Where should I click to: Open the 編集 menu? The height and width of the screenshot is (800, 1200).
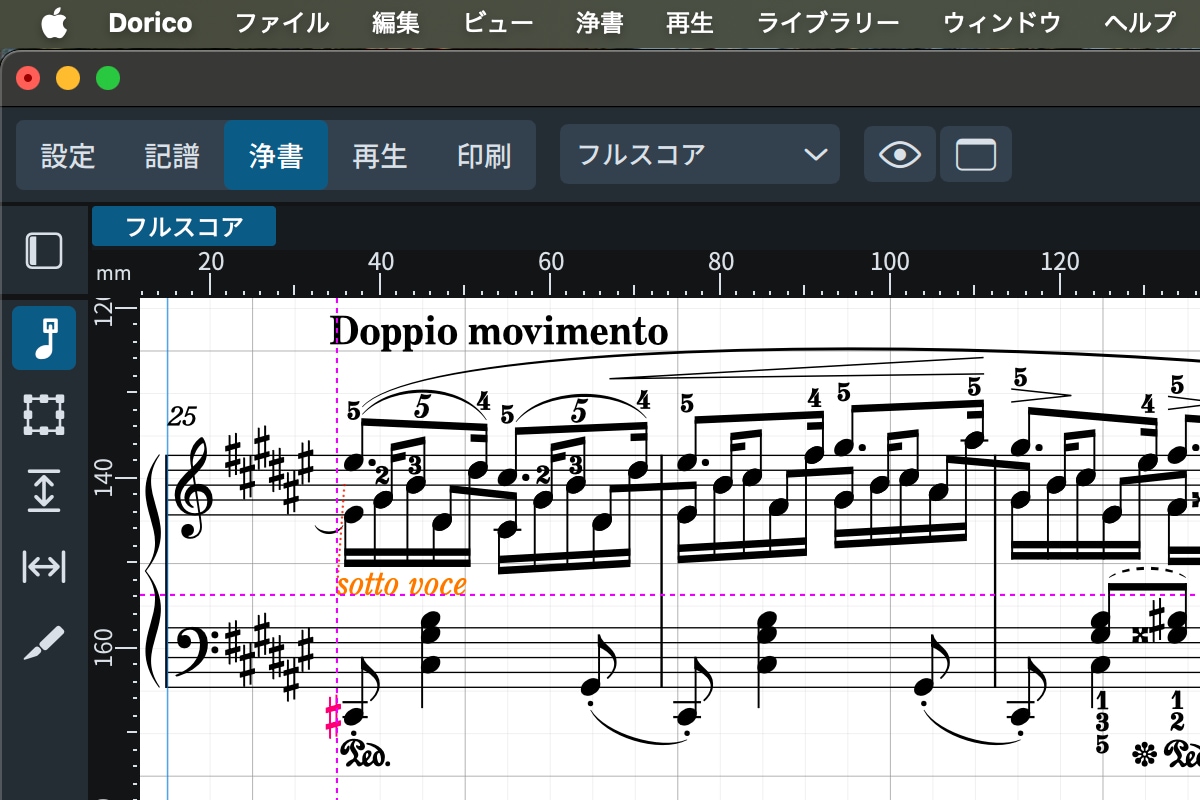coord(396,23)
